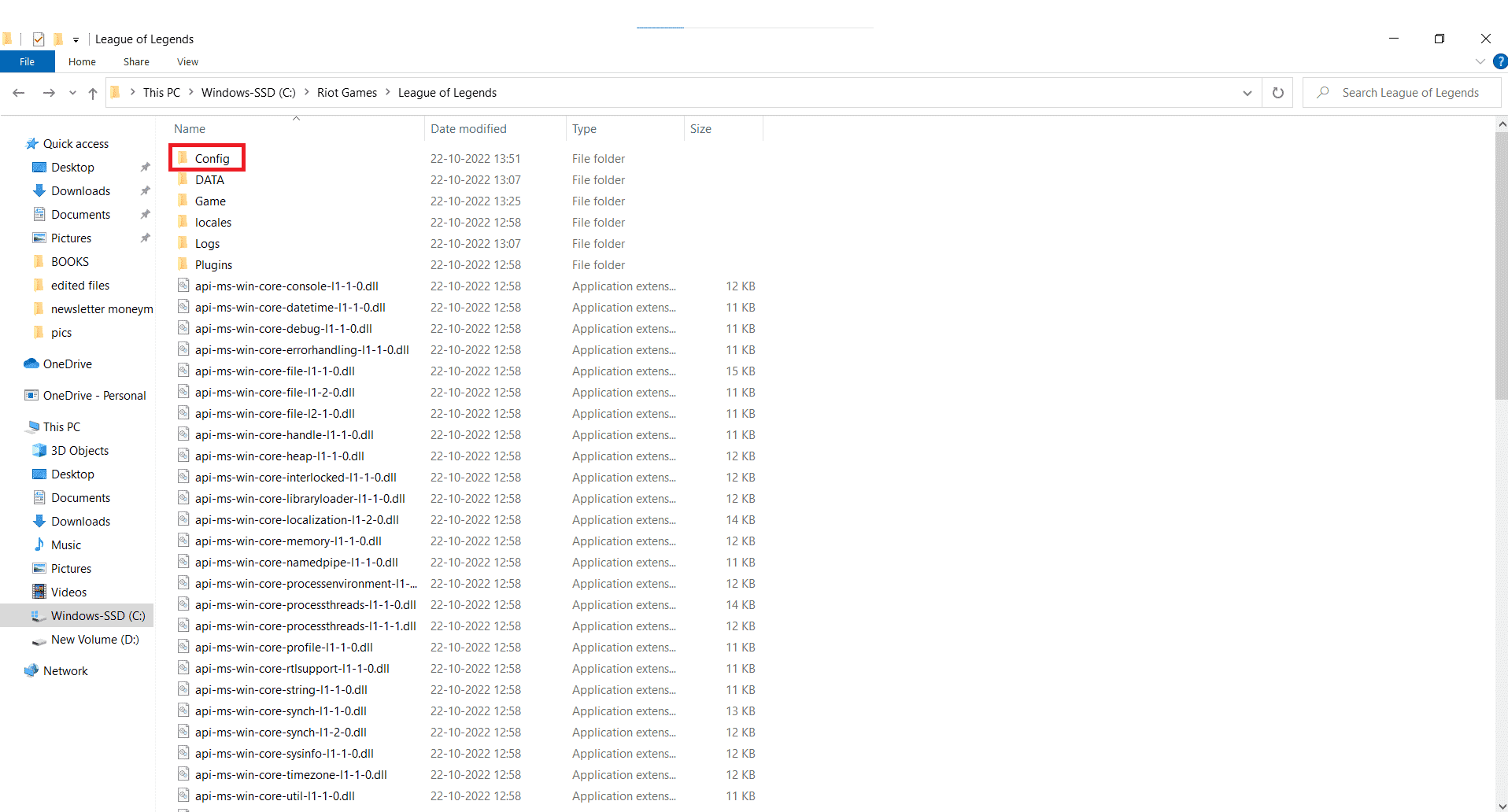
Task: Click the Network icon in sidebar
Action: pyautogui.click(x=31, y=670)
